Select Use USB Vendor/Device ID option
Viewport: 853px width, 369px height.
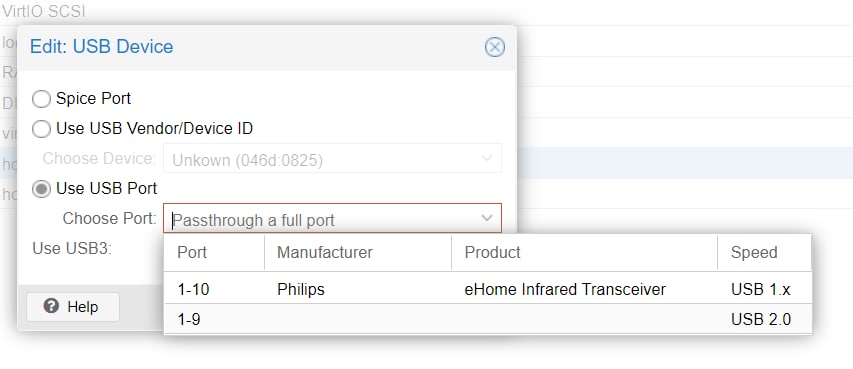click(x=41, y=129)
